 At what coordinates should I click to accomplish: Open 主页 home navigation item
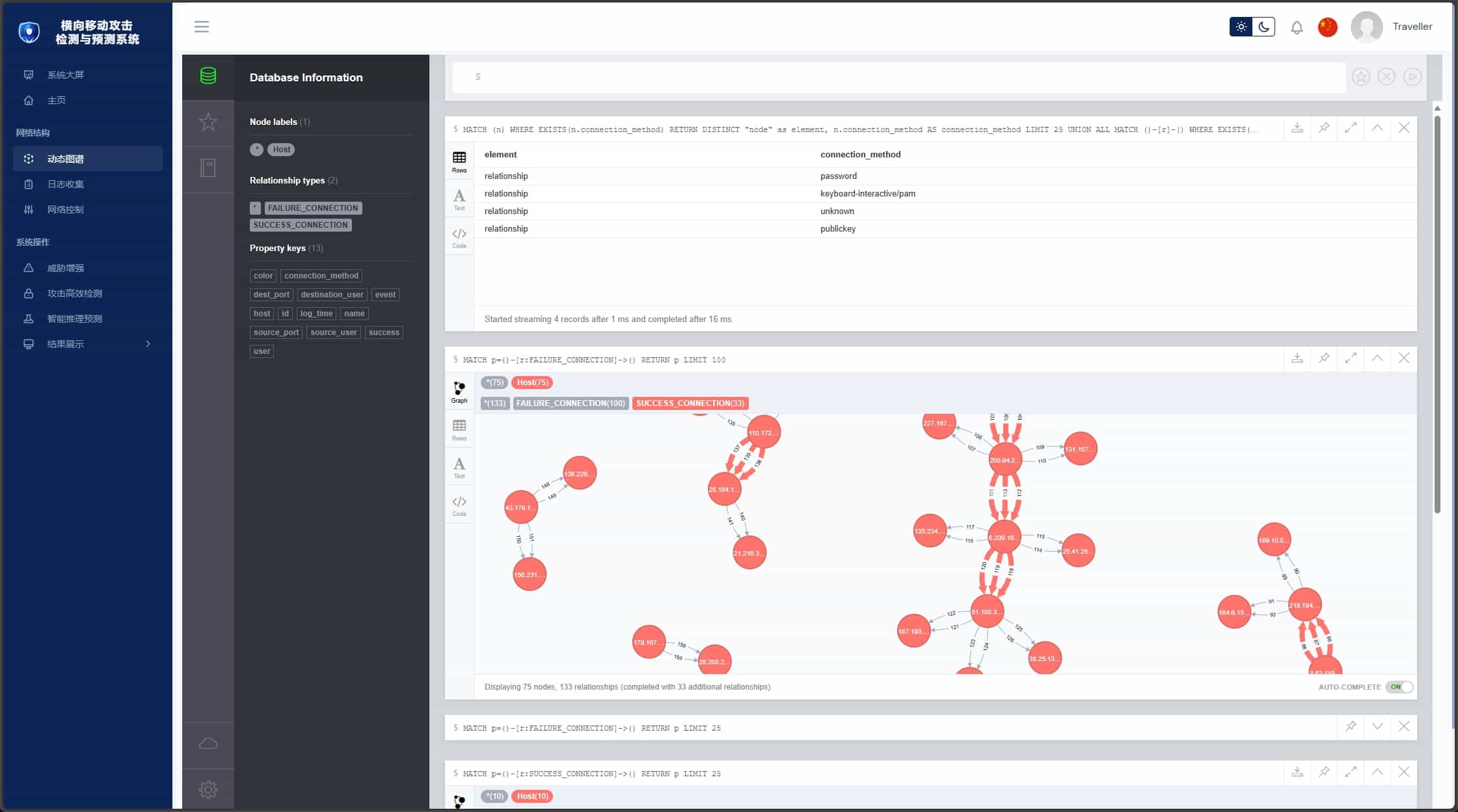coord(87,100)
